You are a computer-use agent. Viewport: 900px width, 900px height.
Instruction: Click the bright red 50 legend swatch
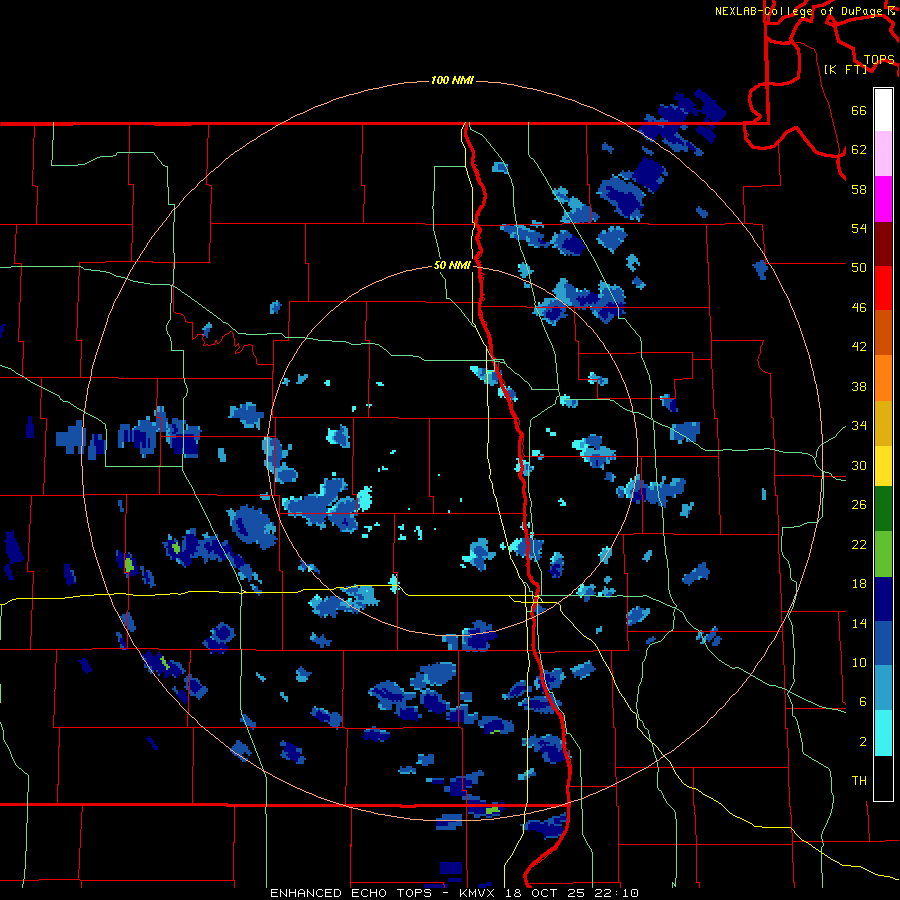click(x=883, y=288)
